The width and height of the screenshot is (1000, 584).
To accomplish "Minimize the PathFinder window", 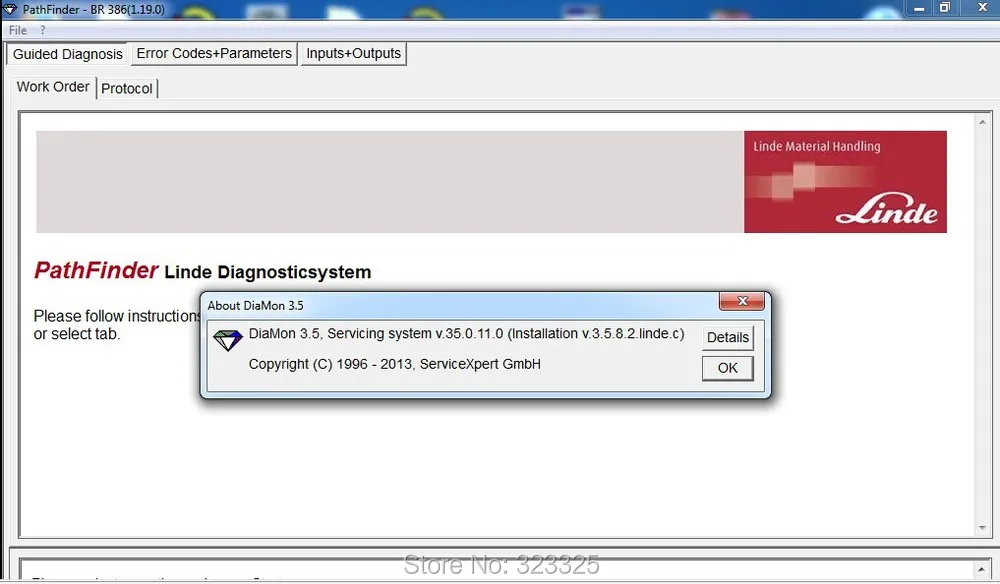I will (x=919, y=8).
